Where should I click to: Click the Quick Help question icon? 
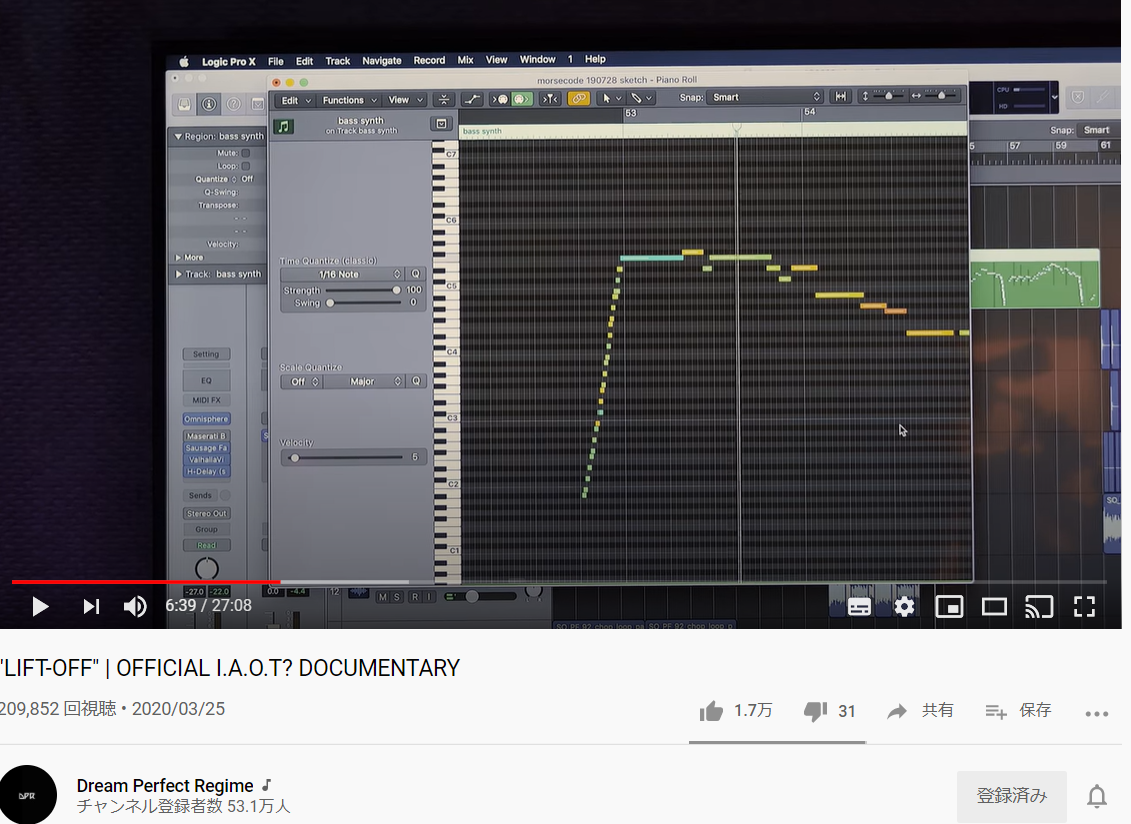[233, 105]
